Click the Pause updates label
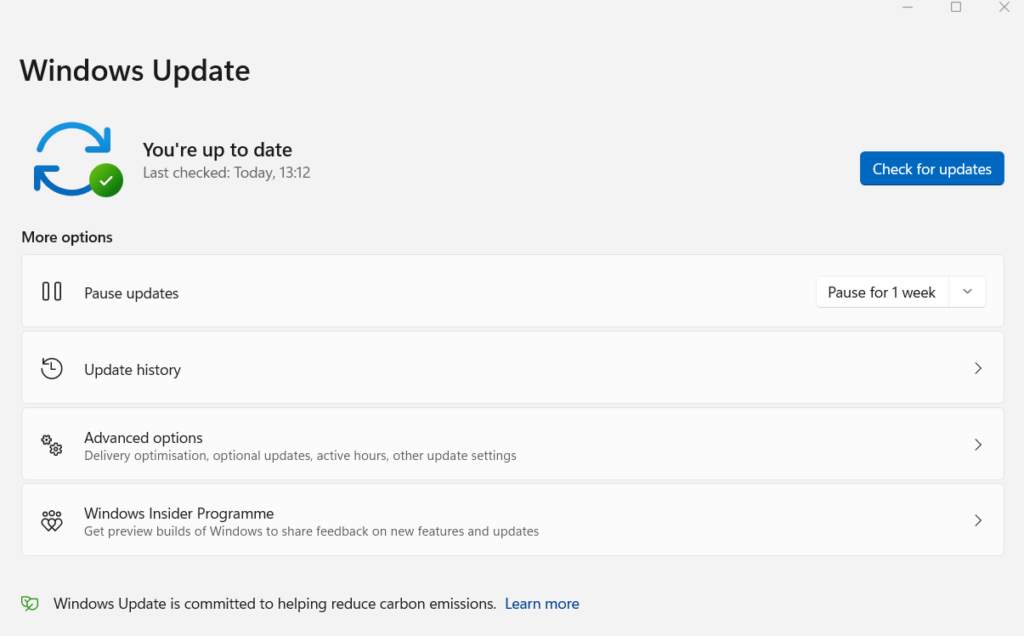The height and width of the screenshot is (636, 1024). (x=131, y=294)
